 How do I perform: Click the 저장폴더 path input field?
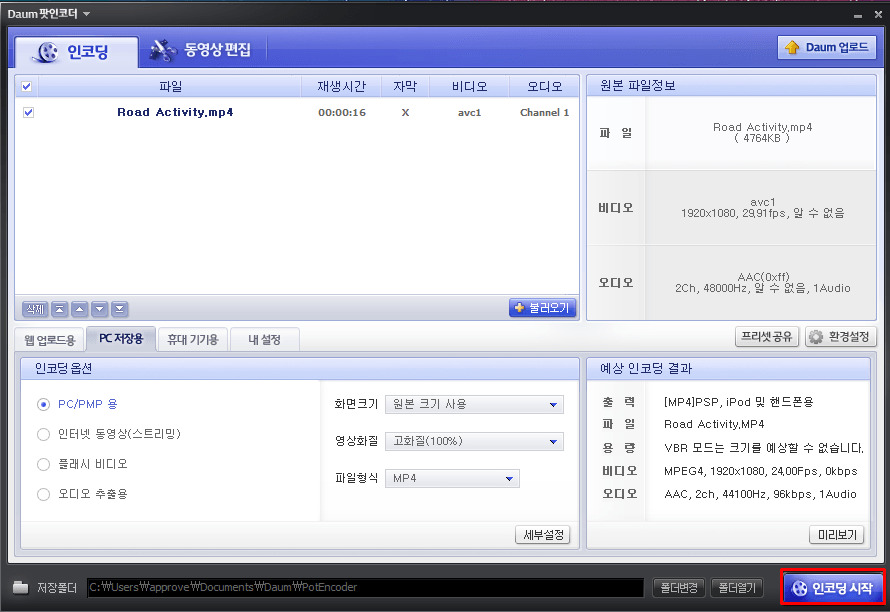click(x=366, y=588)
